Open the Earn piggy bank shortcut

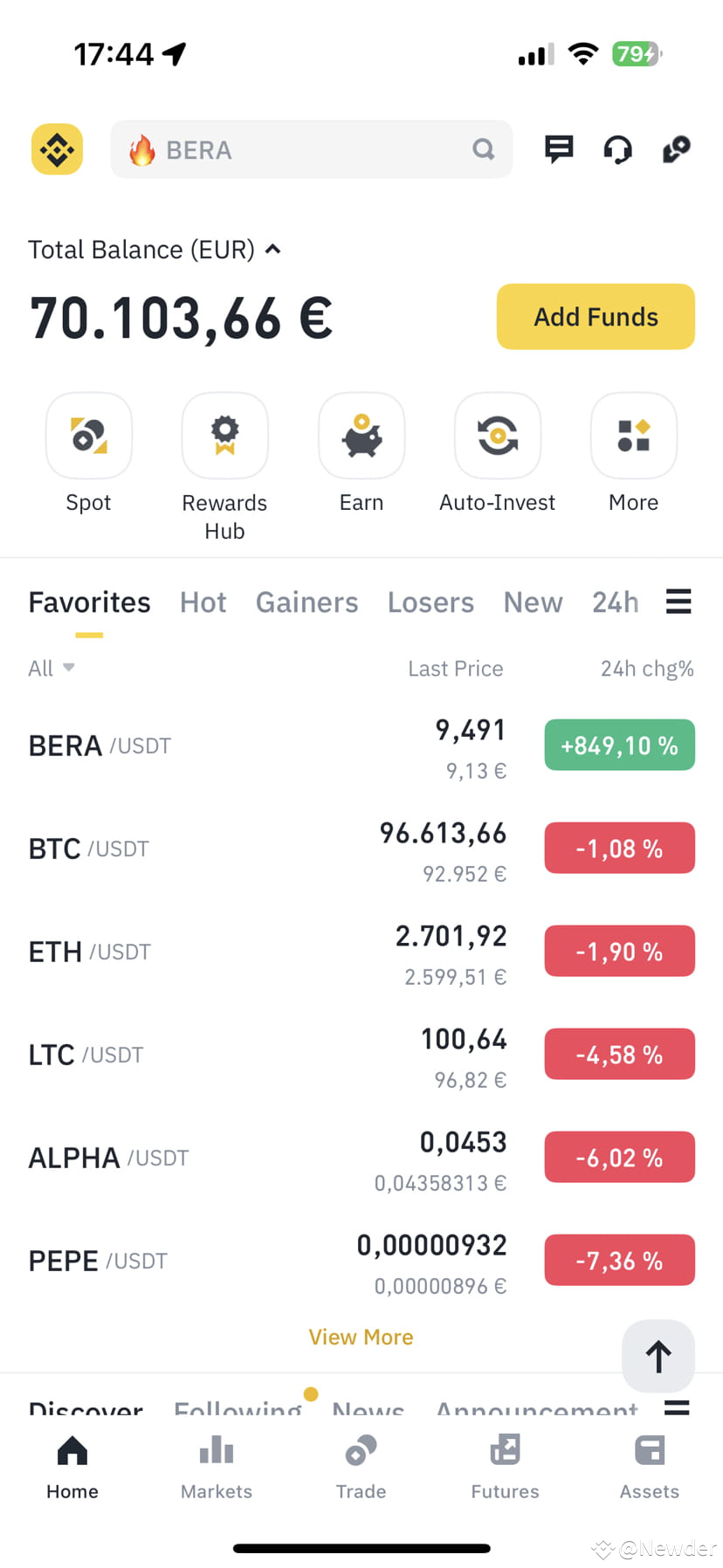click(x=361, y=436)
